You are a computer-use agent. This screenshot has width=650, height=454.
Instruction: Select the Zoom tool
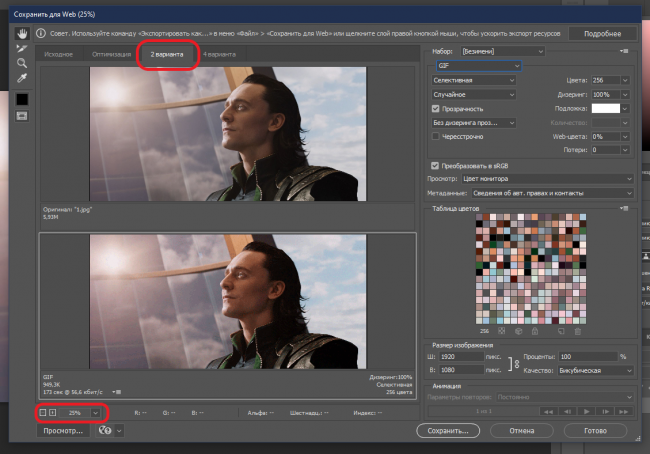click(22, 63)
